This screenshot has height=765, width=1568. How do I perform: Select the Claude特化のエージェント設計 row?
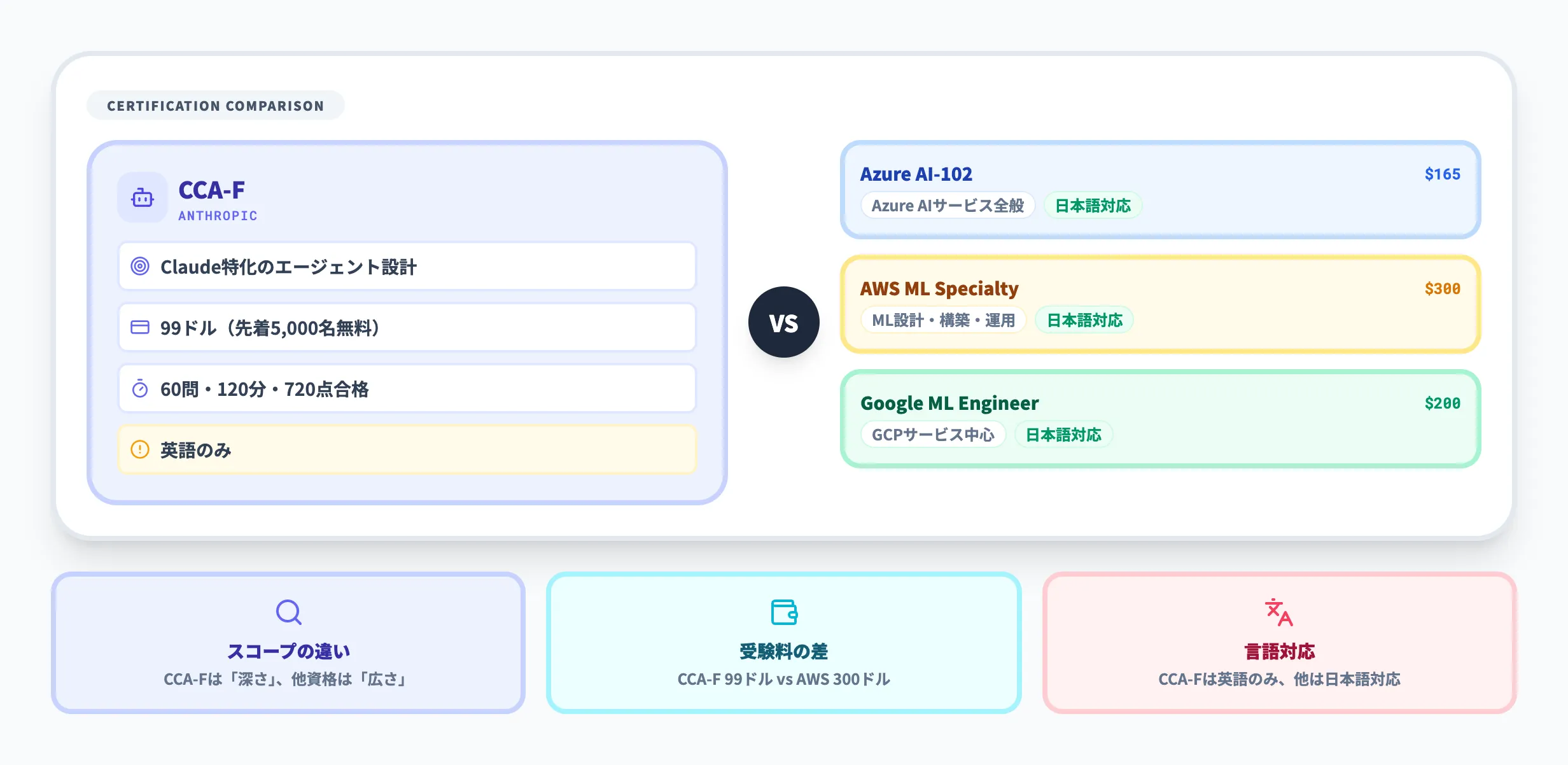407,266
